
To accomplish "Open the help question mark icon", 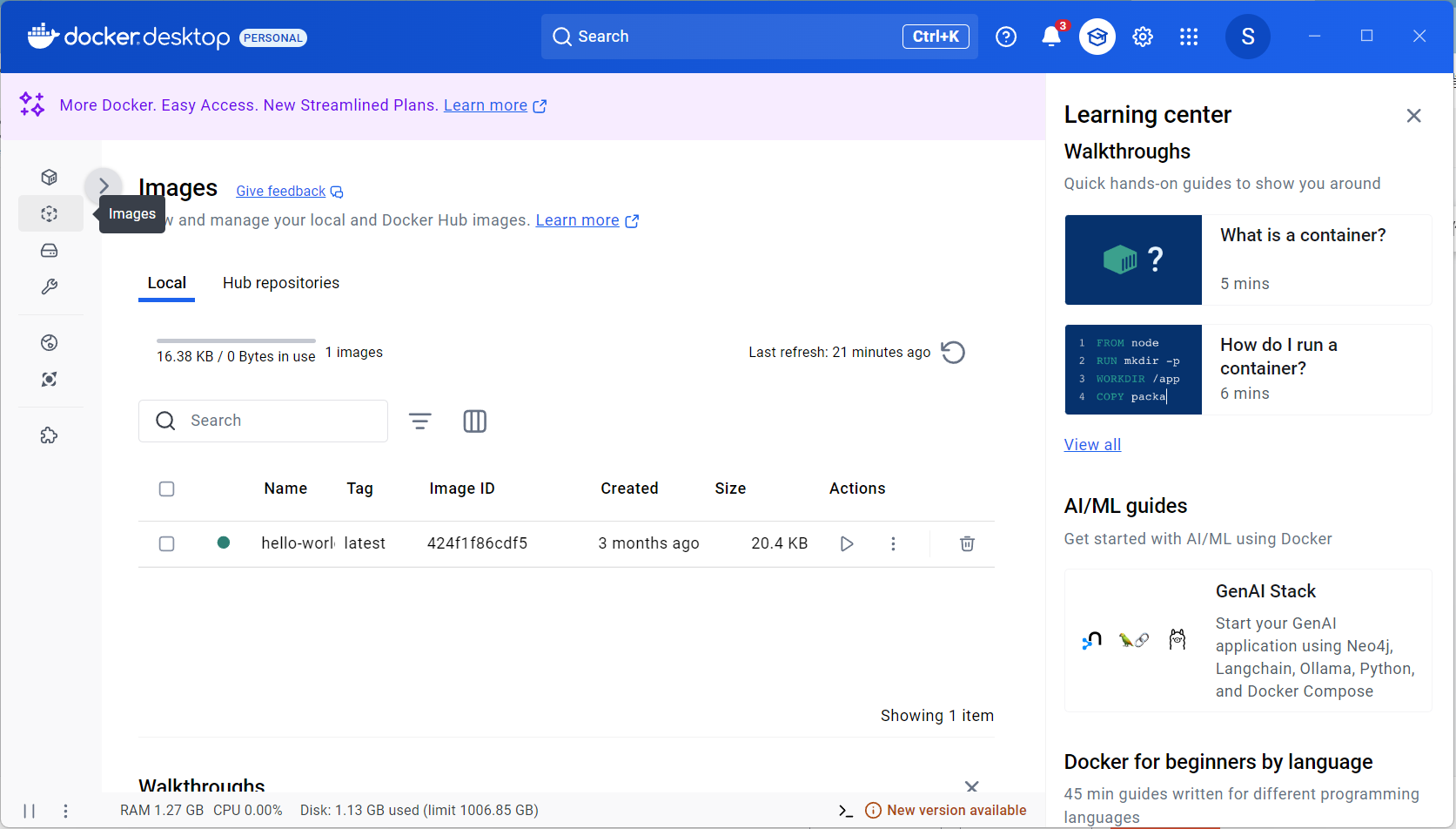I will coord(1006,37).
